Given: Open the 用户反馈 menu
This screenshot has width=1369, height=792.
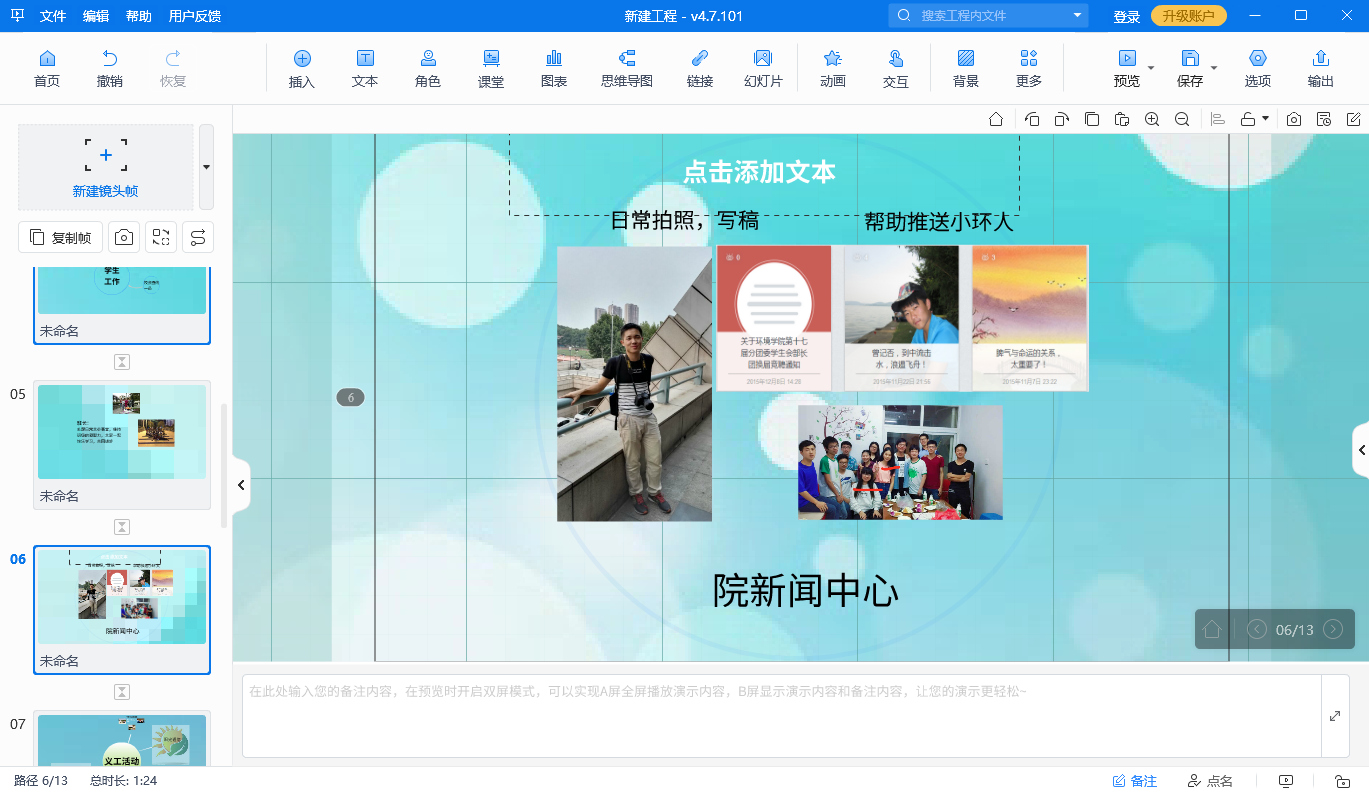Looking at the screenshot, I should tap(195, 16).
